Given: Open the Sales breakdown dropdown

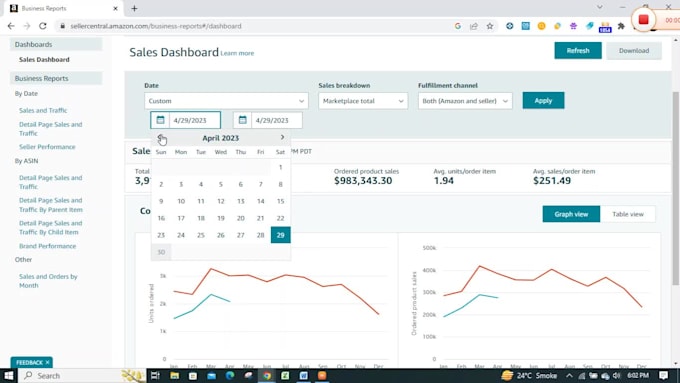Looking at the screenshot, I should [x=363, y=101].
